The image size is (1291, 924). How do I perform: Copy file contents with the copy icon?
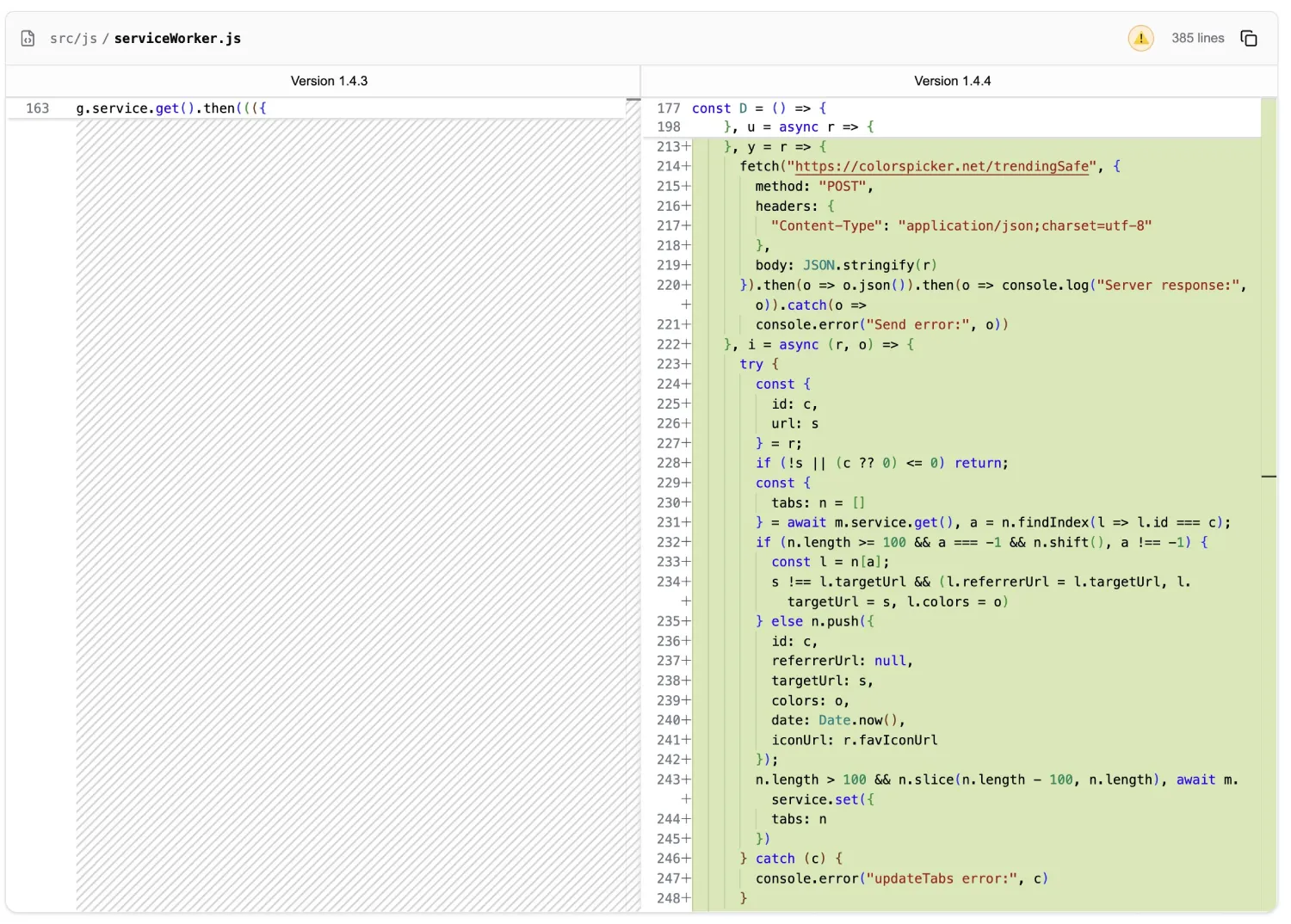(x=1249, y=39)
